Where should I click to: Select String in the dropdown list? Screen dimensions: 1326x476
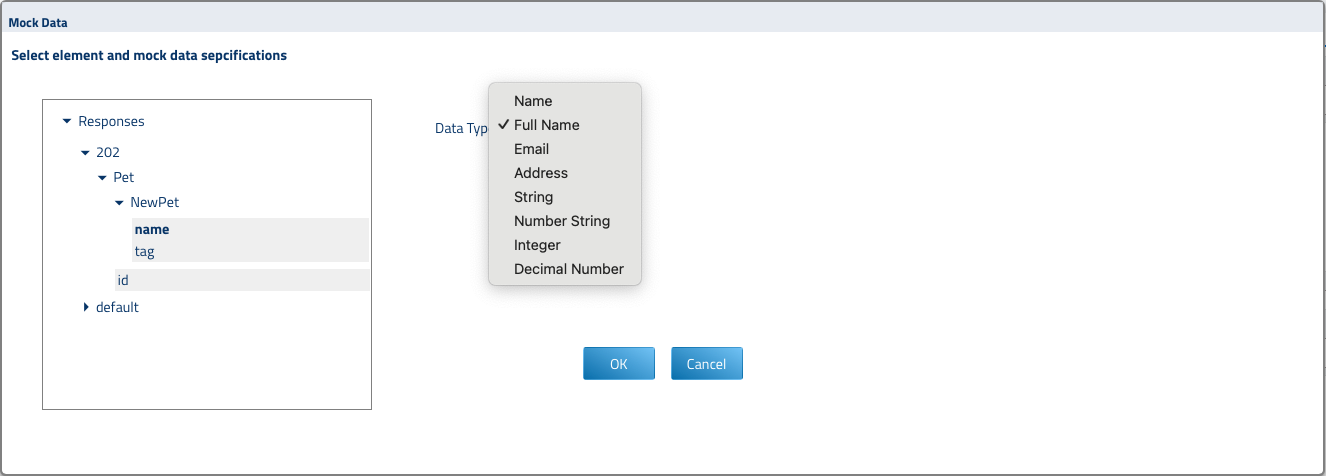533,197
